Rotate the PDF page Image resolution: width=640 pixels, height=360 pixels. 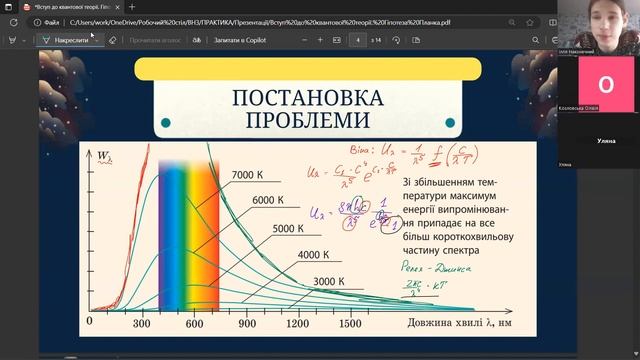coord(396,40)
